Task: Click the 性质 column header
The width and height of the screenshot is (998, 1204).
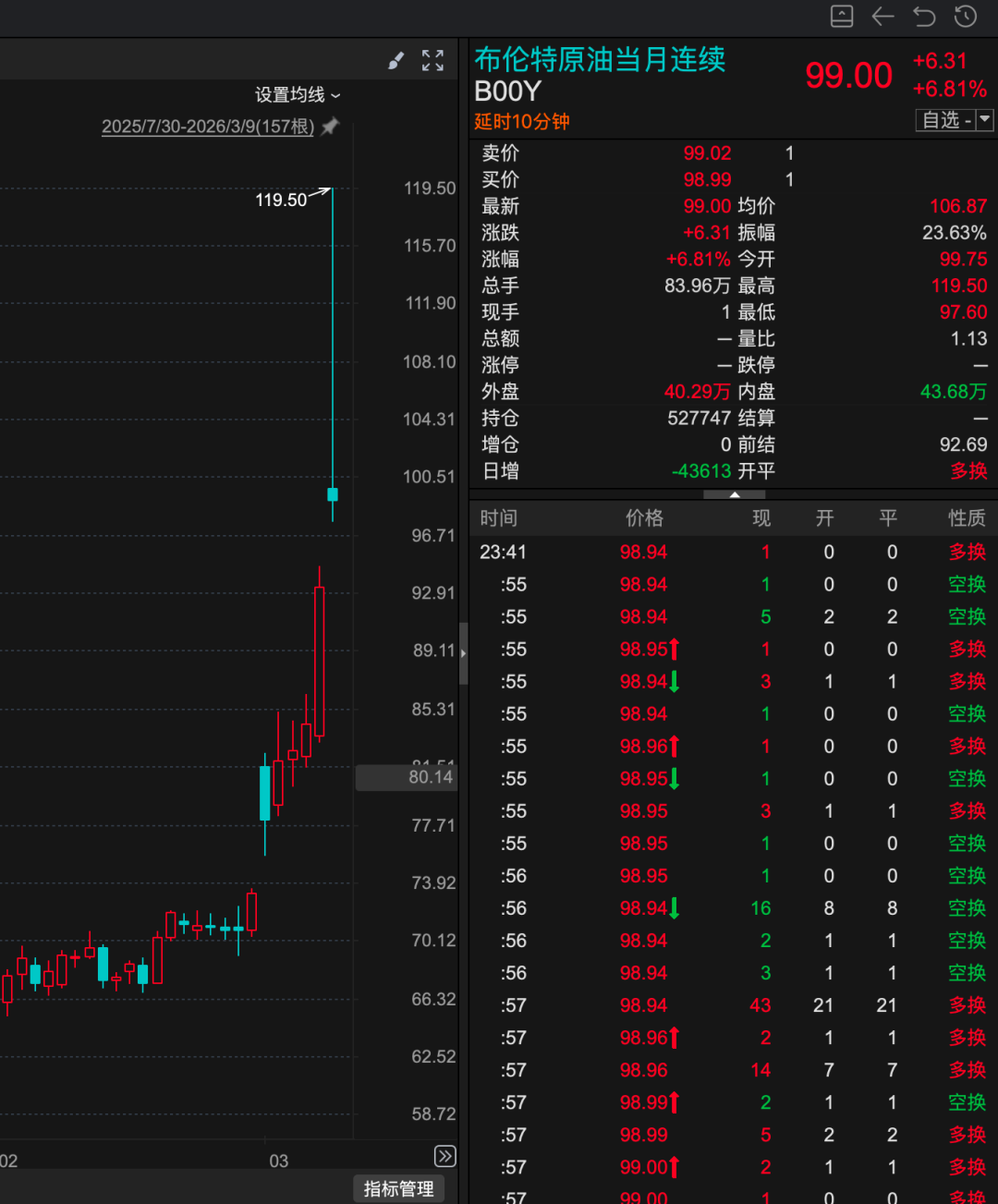Action: (967, 518)
